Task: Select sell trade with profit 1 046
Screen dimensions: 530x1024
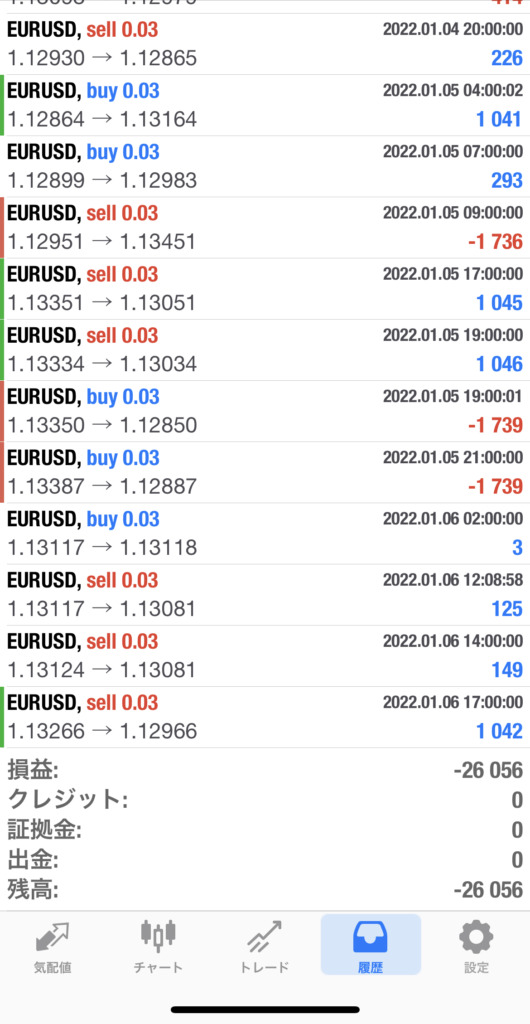Action: 265,350
